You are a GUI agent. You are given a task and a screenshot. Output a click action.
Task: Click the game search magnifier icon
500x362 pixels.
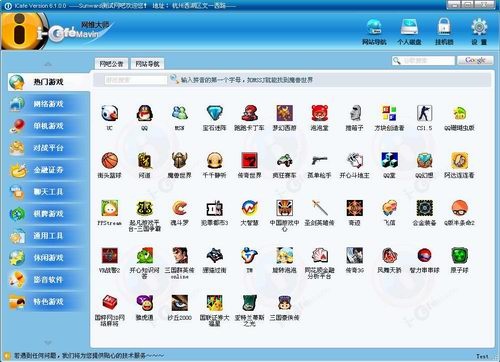(x=174, y=79)
